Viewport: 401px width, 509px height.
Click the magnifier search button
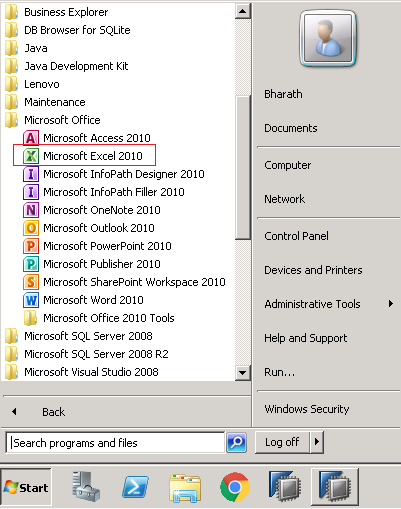[x=237, y=443]
